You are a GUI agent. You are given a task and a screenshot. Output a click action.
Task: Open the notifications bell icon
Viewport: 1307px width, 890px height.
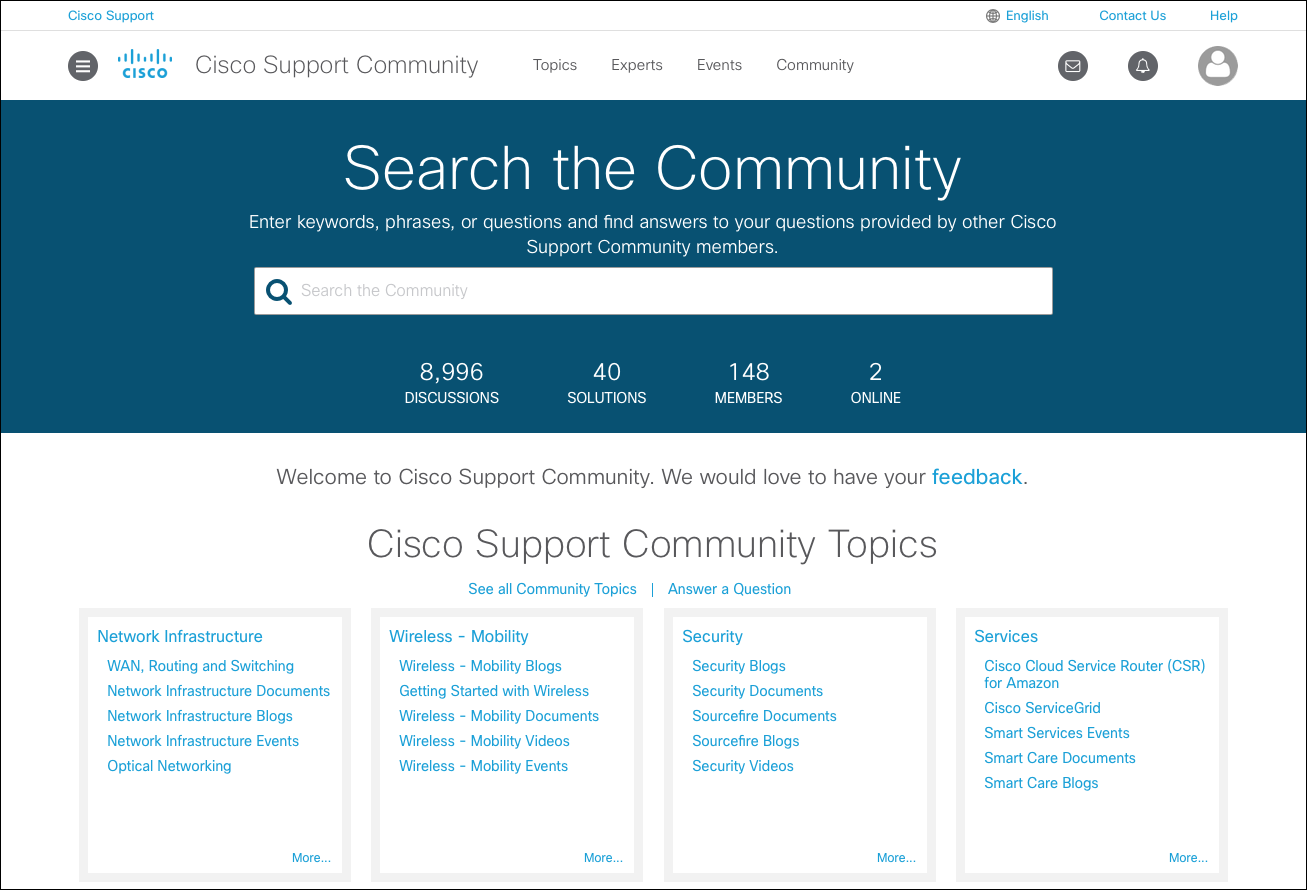(x=1143, y=66)
